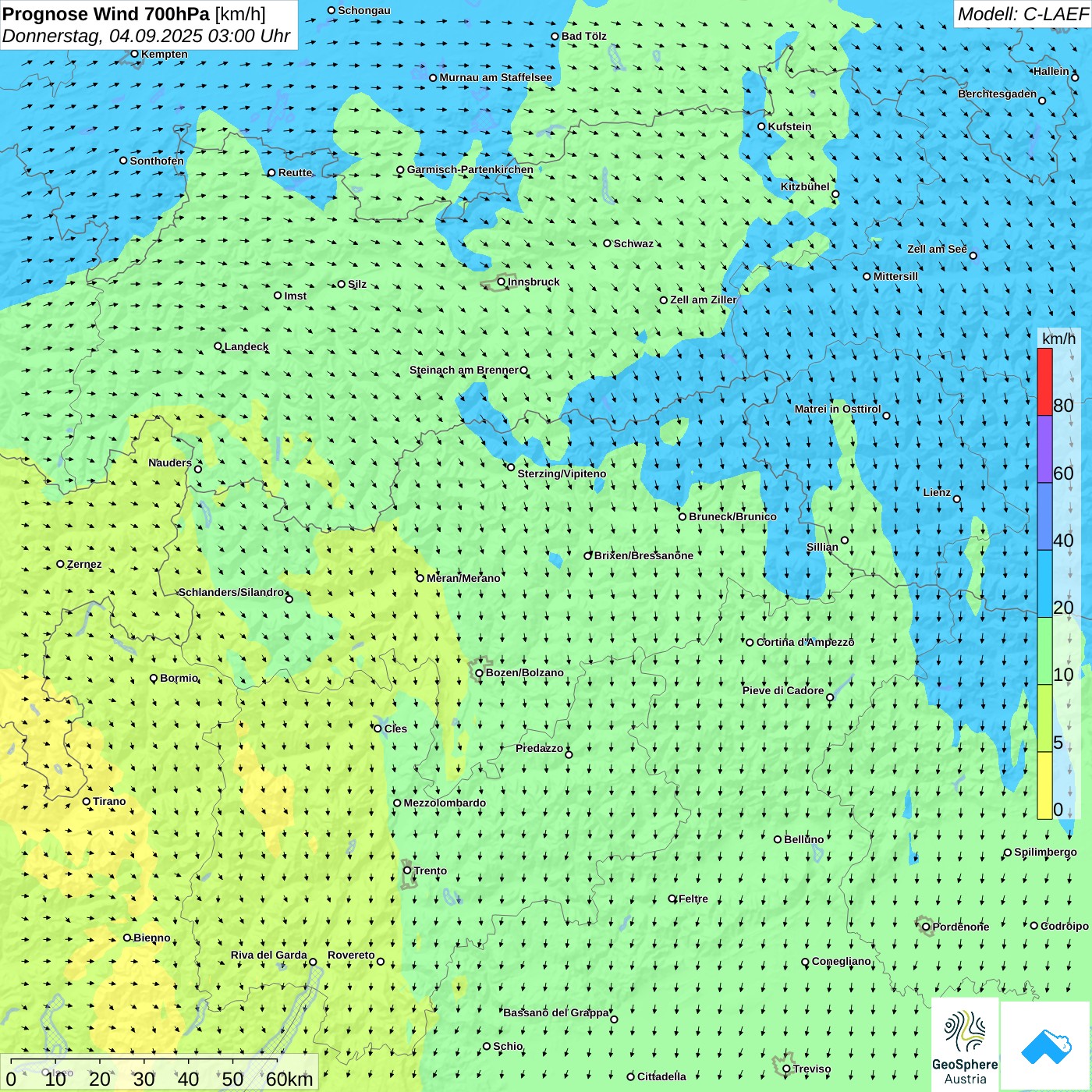Click the Lienz map label

937,492
